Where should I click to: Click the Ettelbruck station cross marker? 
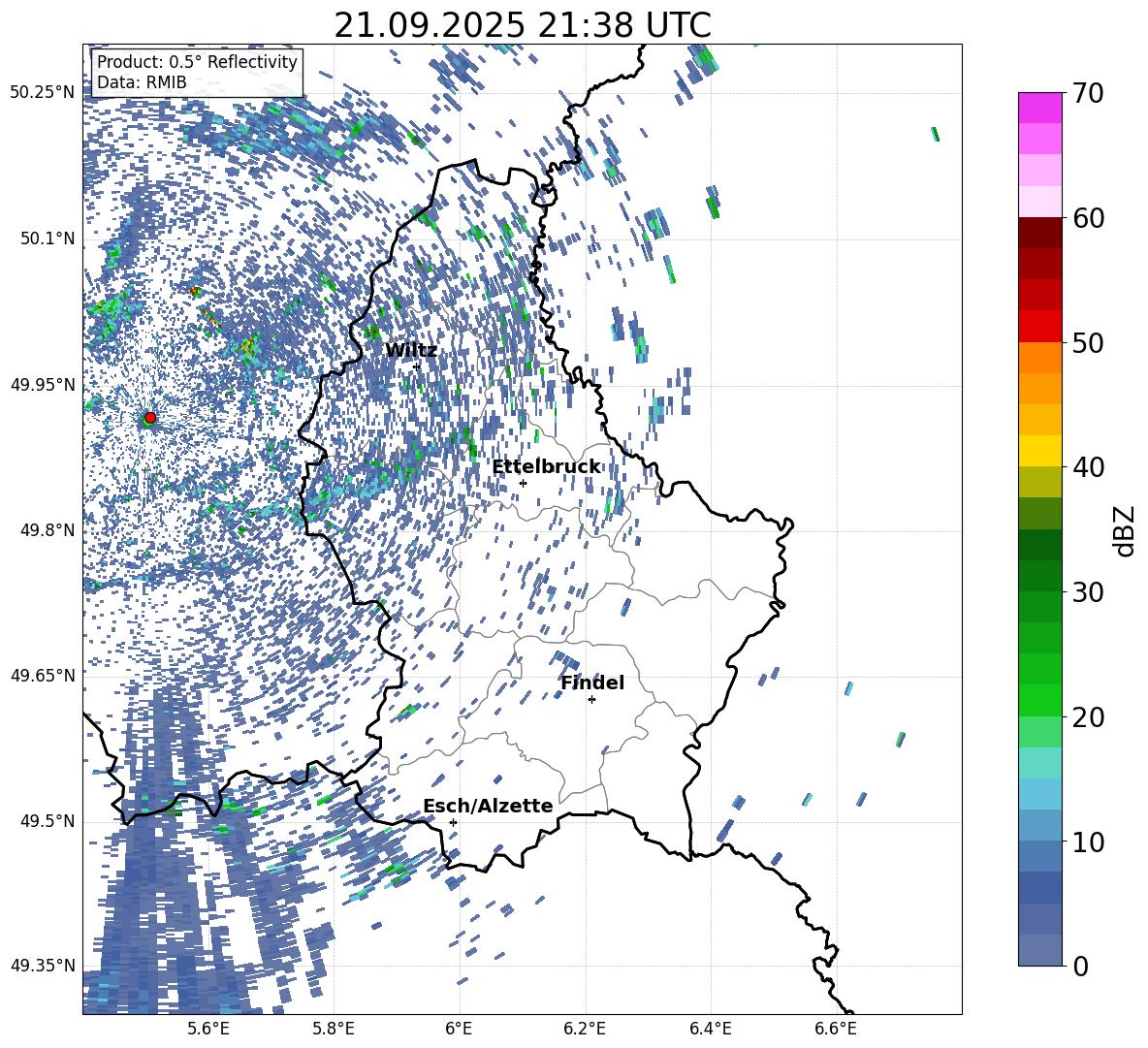click(x=523, y=483)
